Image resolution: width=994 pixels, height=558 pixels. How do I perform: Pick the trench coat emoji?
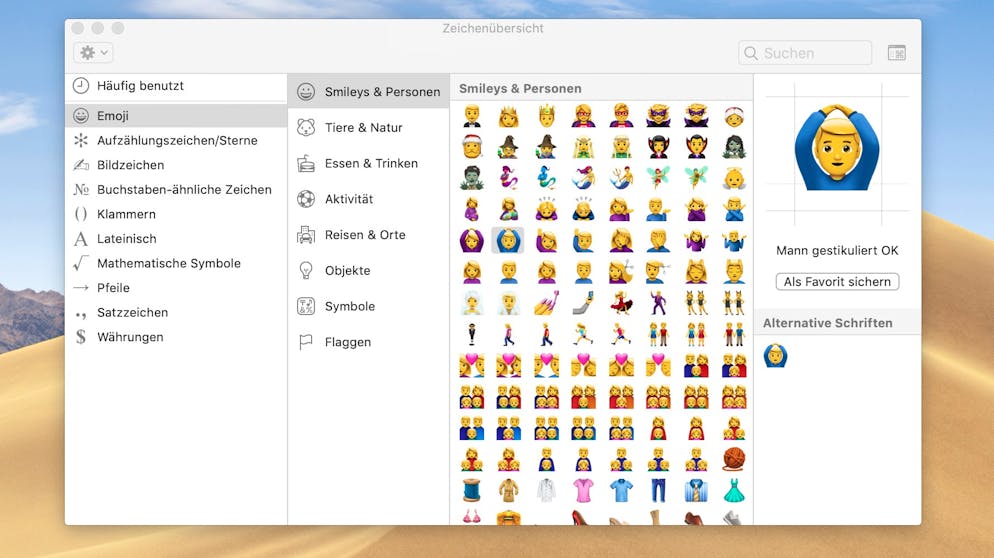pos(508,490)
